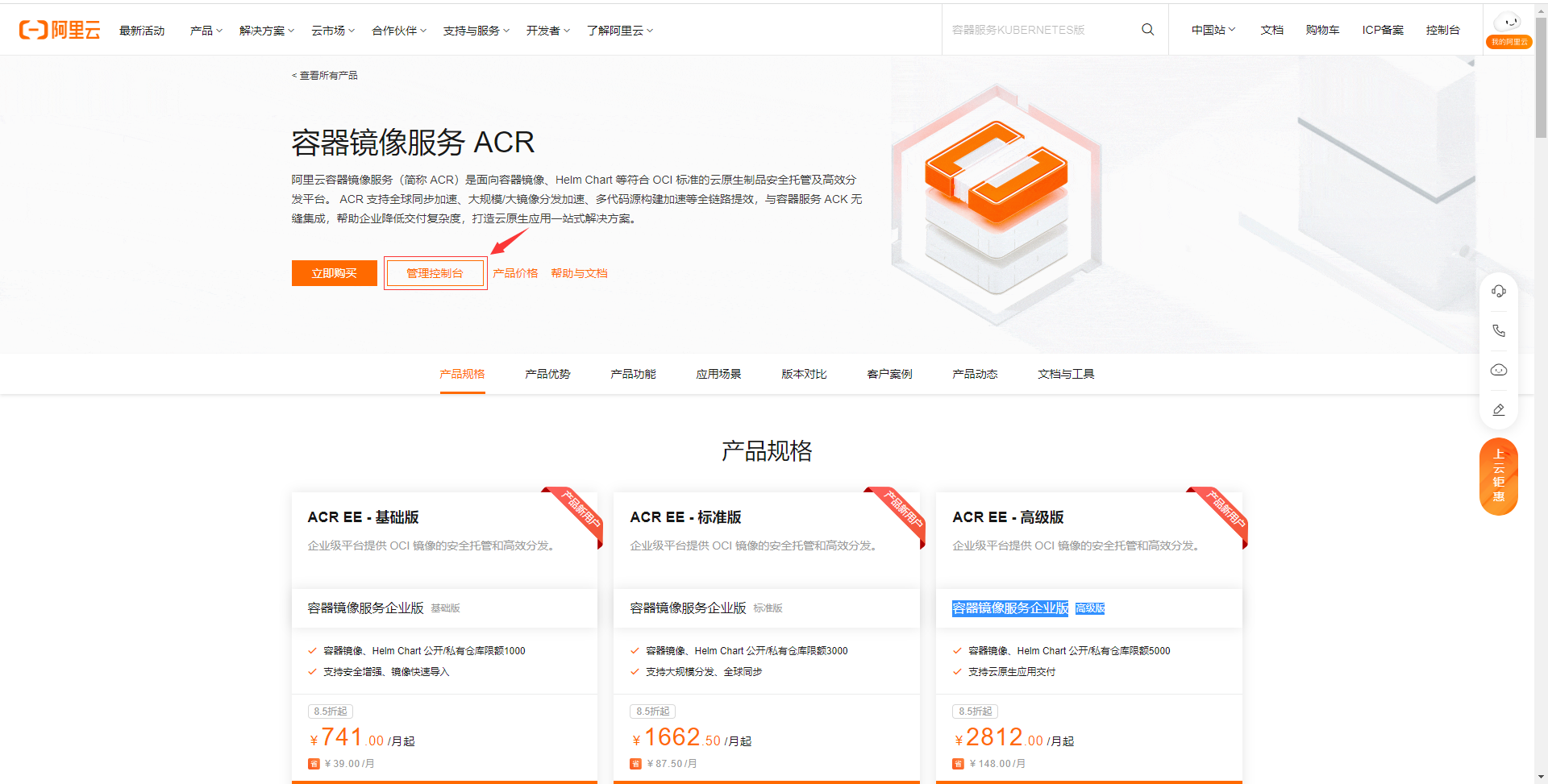1548x784 pixels.
Task: Click the 支持云原生应用交付 feature line
Action: pyautogui.click(x=1012, y=672)
